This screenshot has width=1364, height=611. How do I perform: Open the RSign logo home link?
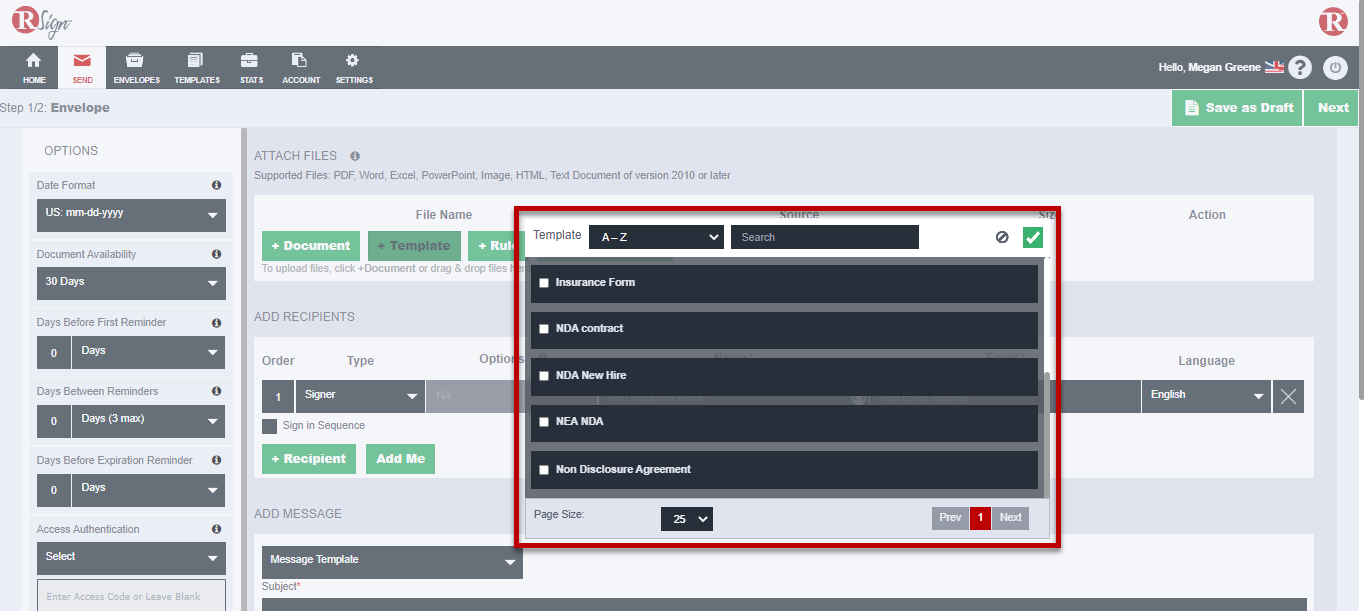tap(41, 22)
